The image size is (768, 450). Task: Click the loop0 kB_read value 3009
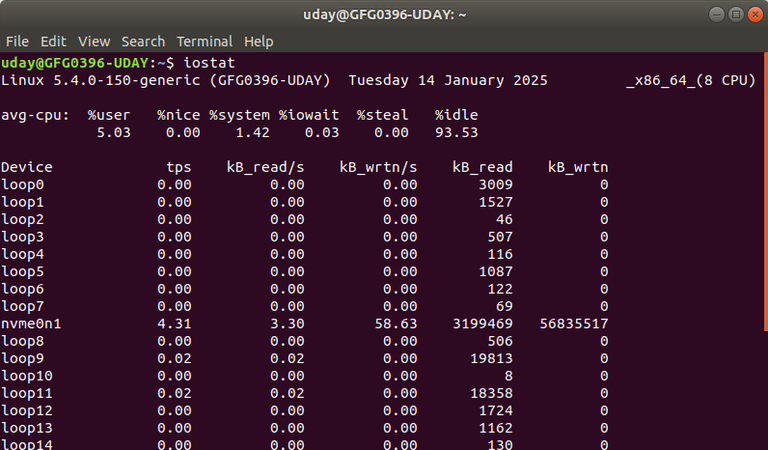point(496,185)
